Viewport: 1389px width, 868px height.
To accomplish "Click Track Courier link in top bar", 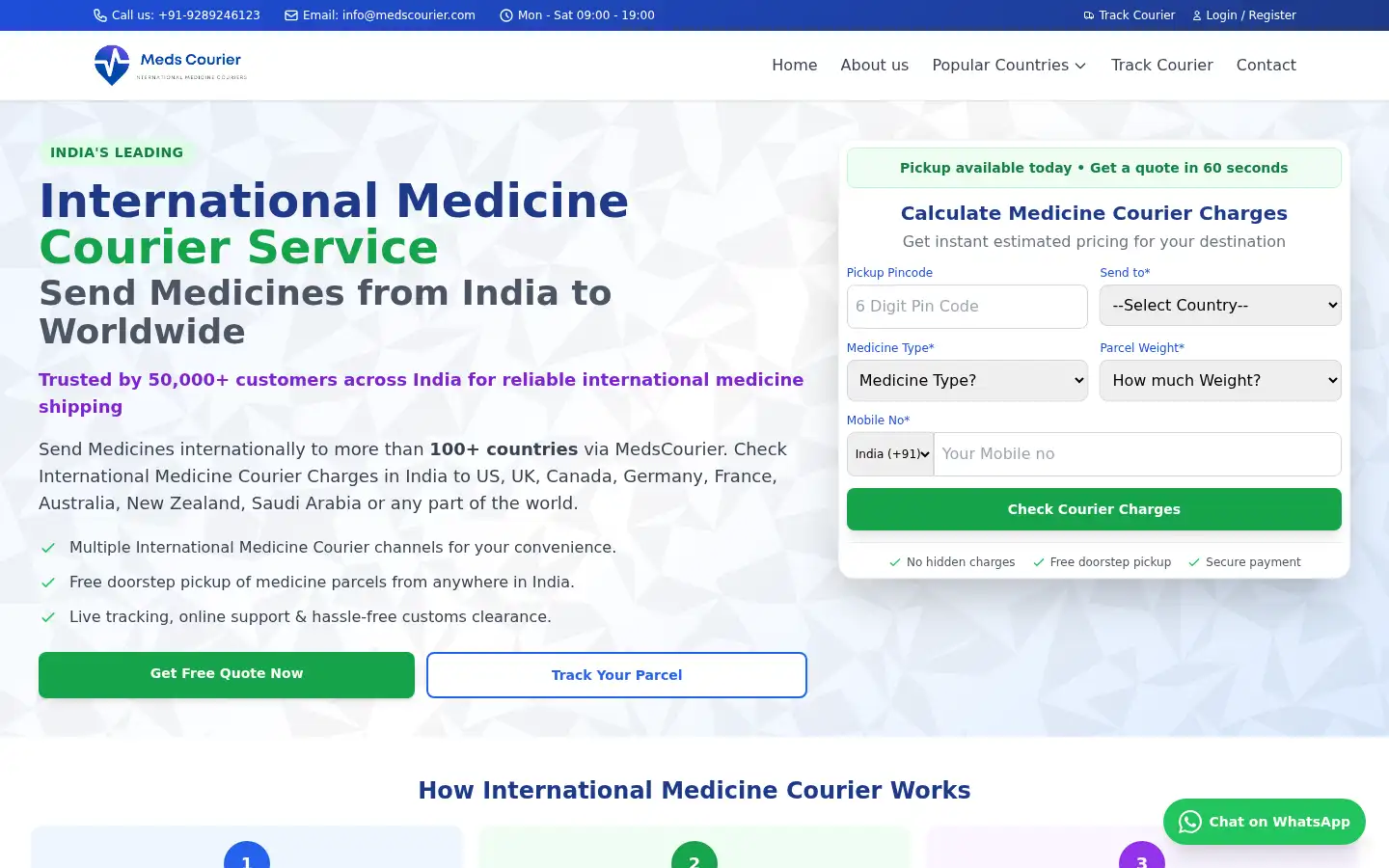I will coord(1130,15).
